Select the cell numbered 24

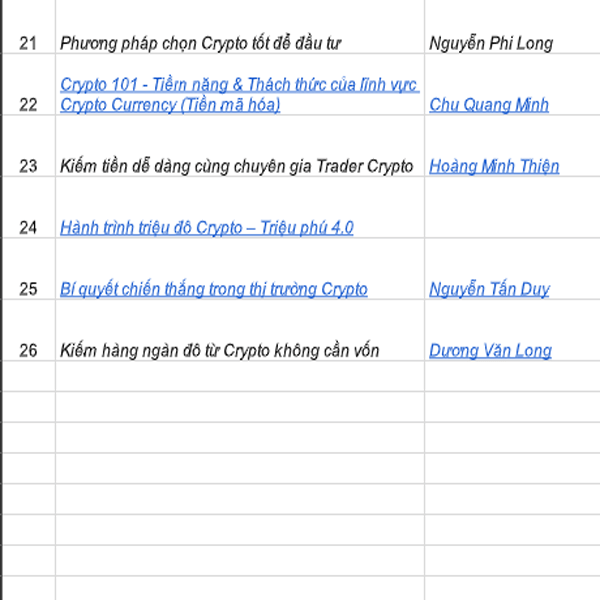tap(29, 207)
